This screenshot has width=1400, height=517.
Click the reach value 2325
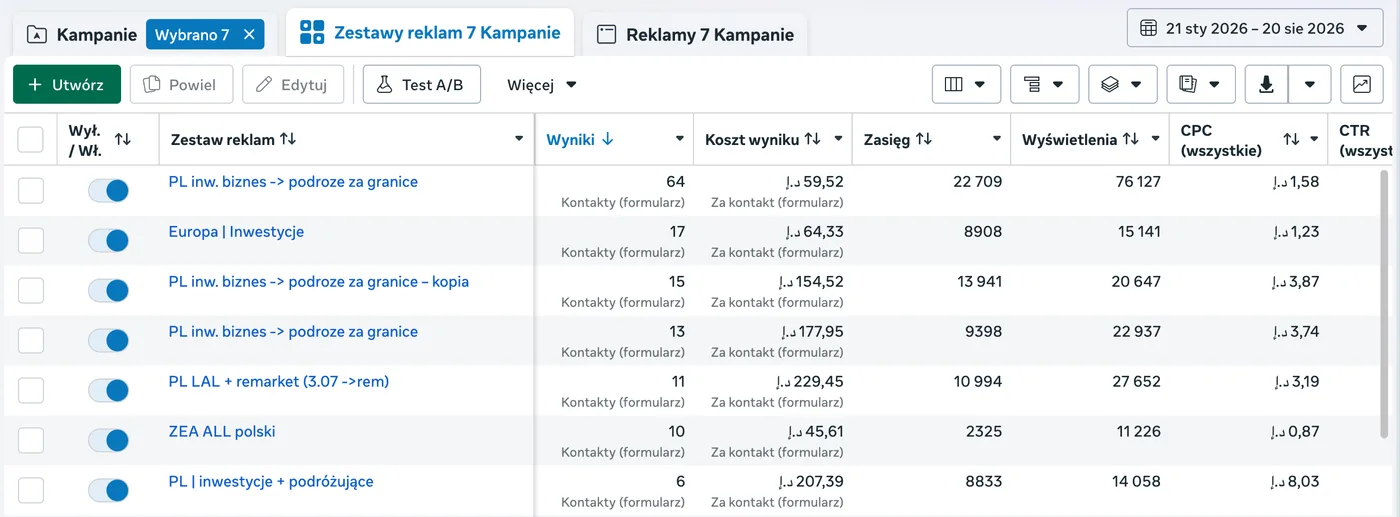[982, 431]
